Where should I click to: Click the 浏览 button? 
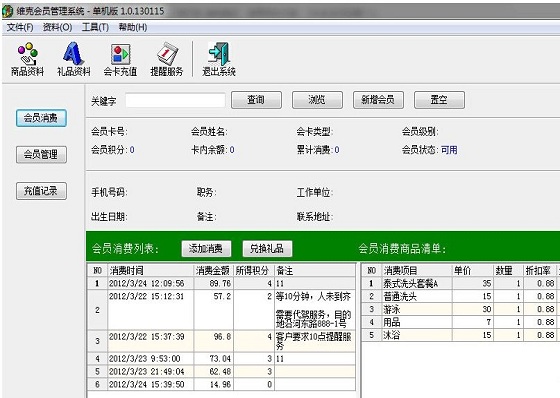[x=317, y=100]
